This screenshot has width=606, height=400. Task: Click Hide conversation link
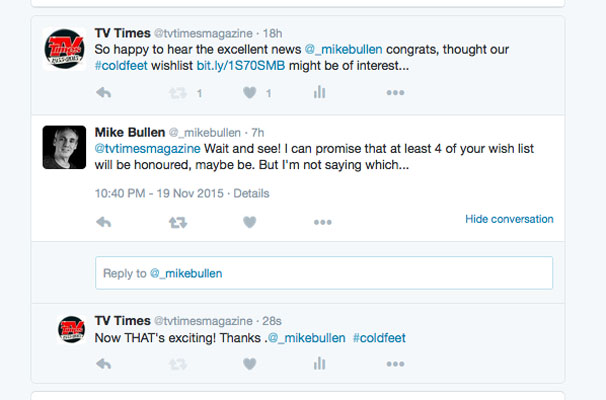[x=509, y=219]
